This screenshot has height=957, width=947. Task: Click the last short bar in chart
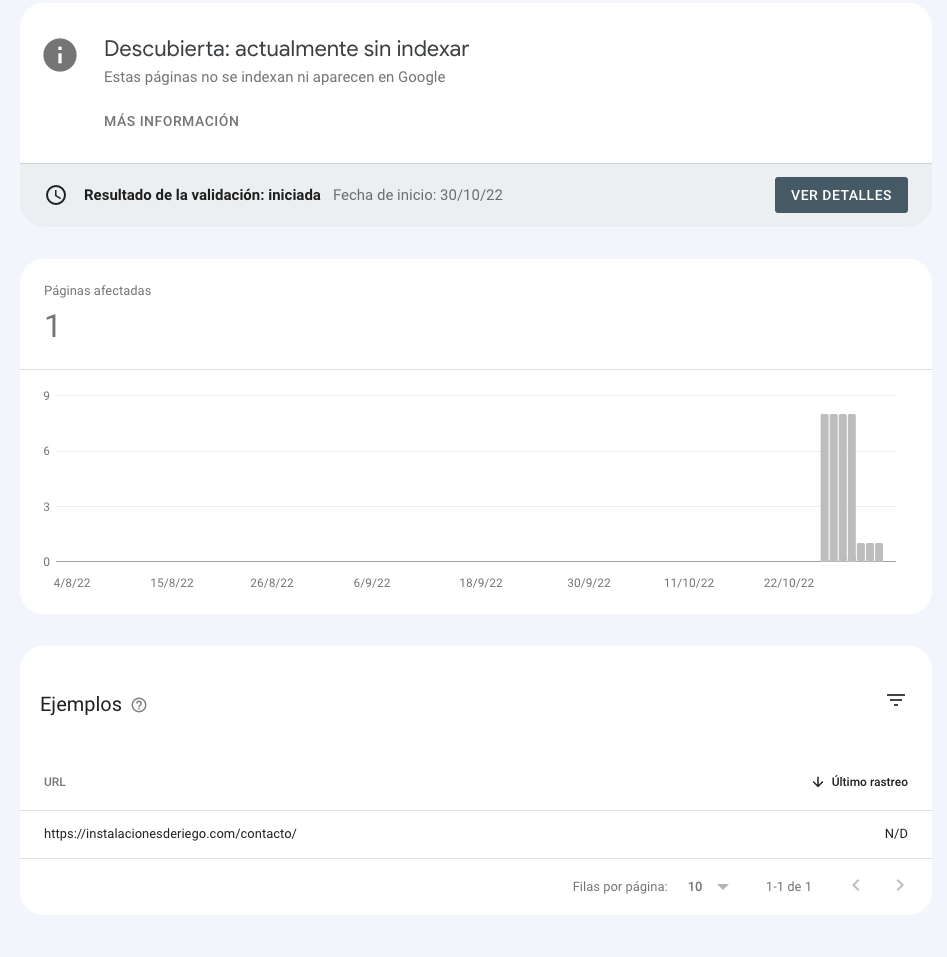coord(879,552)
